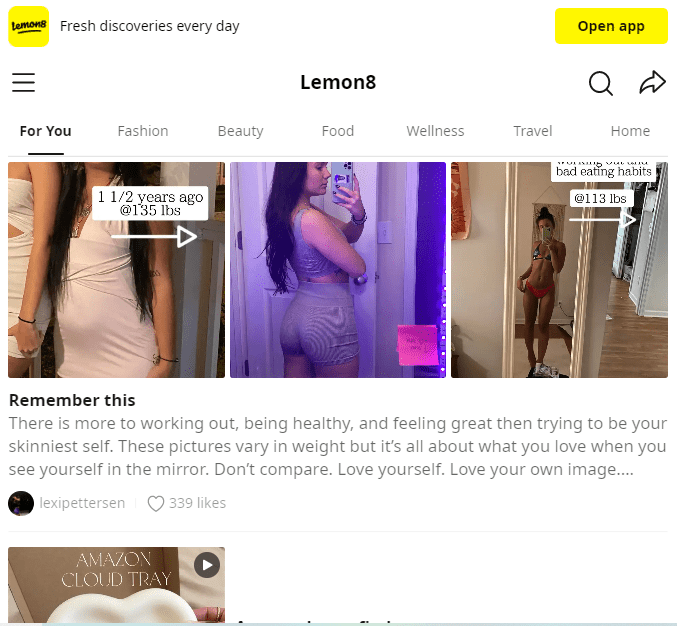Play the Amazon Cloud Tray video
The width and height of the screenshot is (677, 626).
point(207,565)
